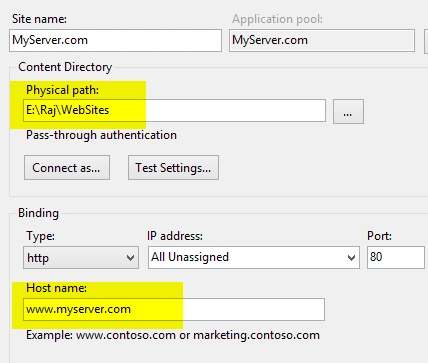
Task: Click the Site name input field
Action: 115,40
